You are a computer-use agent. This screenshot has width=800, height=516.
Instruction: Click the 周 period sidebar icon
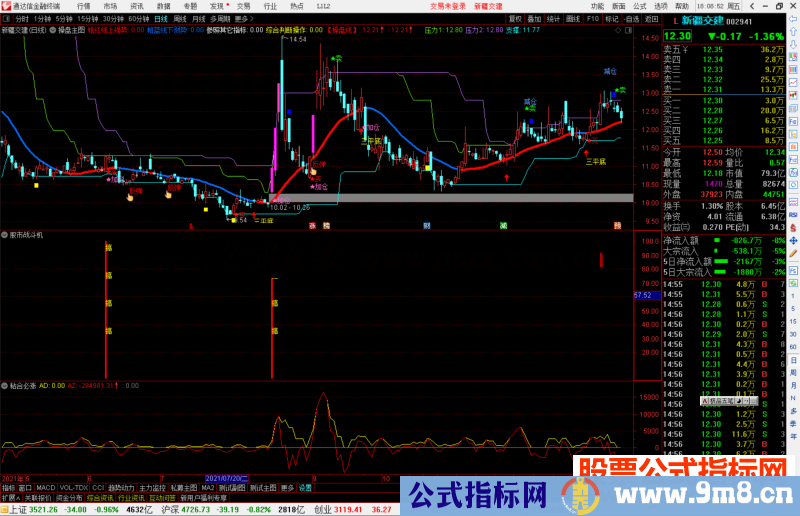tap(793, 373)
